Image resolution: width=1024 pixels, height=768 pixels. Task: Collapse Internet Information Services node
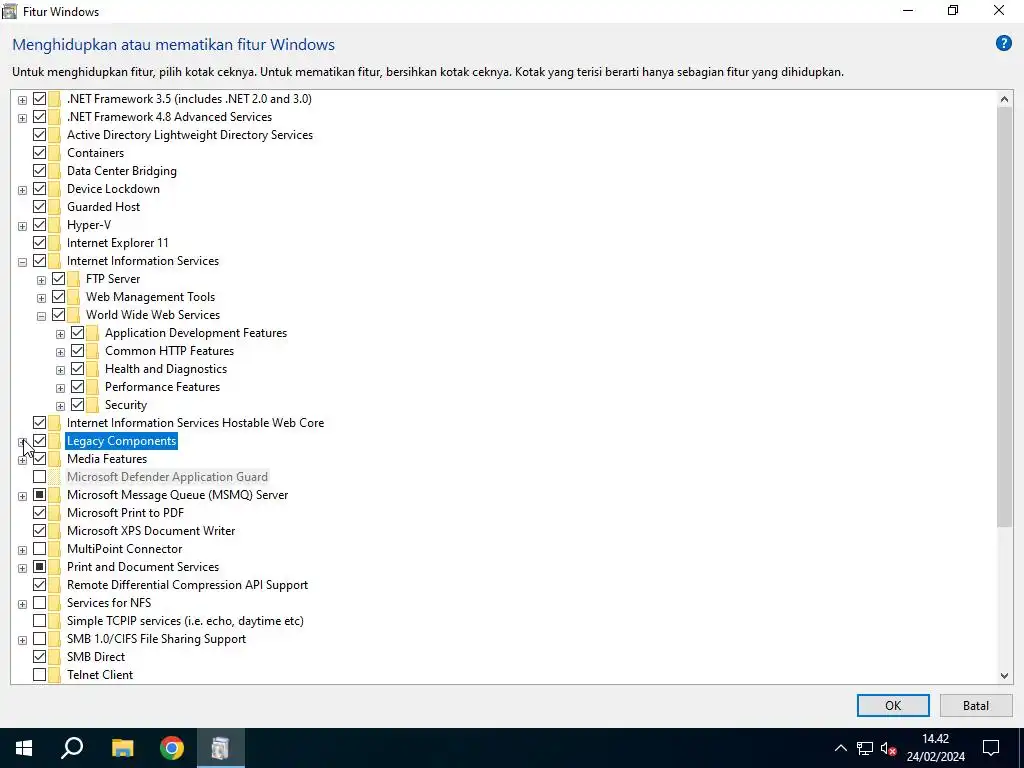22,262
